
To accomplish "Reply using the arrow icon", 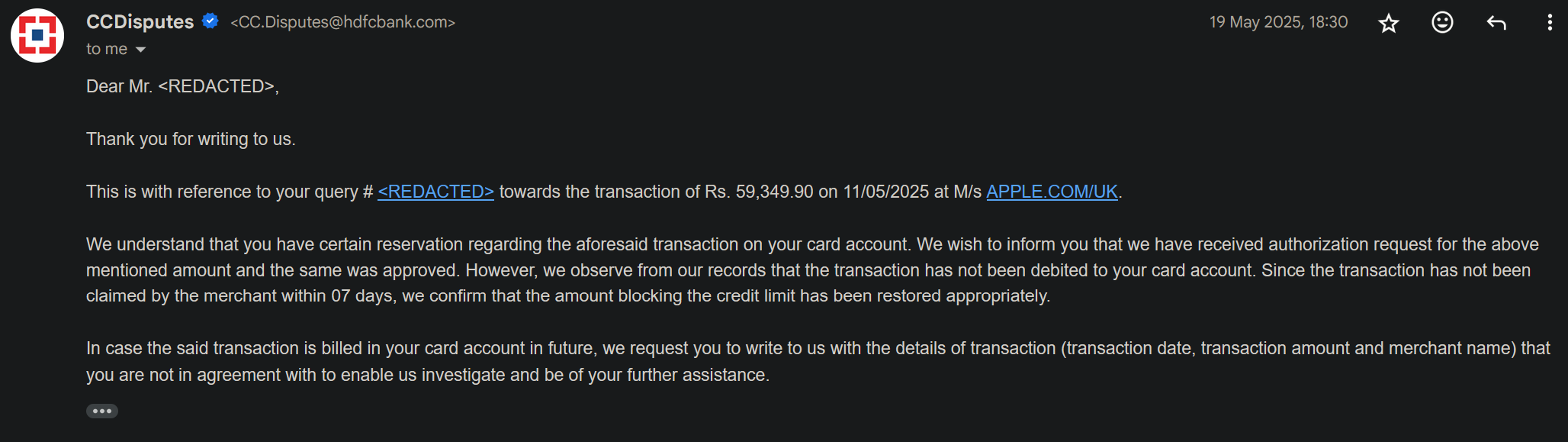I will 1496,23.
